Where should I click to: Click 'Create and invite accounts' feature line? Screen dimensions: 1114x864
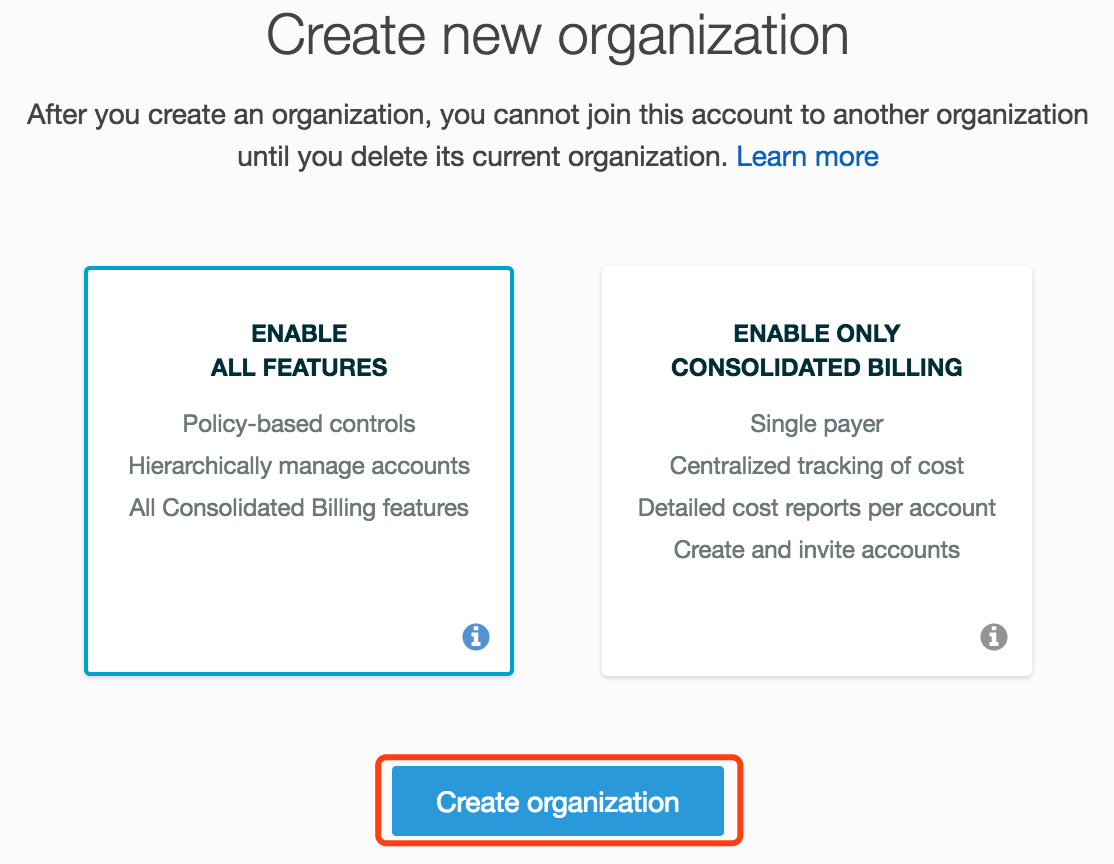pos(816,550)
